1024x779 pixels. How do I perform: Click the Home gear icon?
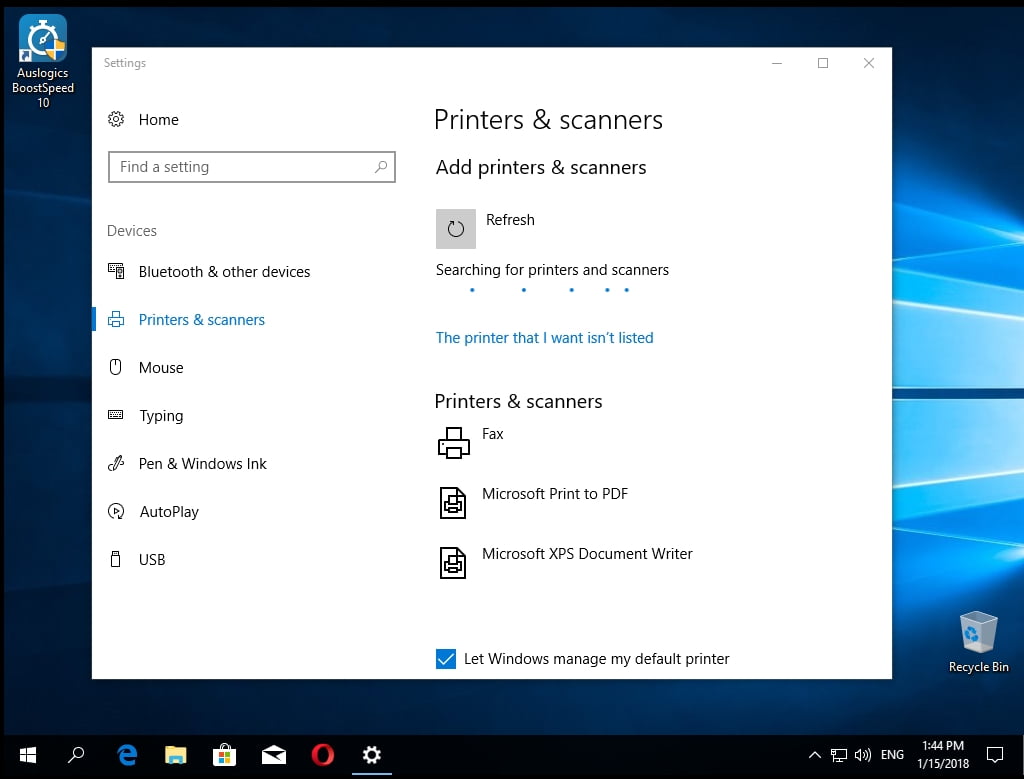(x=117, y=119)
